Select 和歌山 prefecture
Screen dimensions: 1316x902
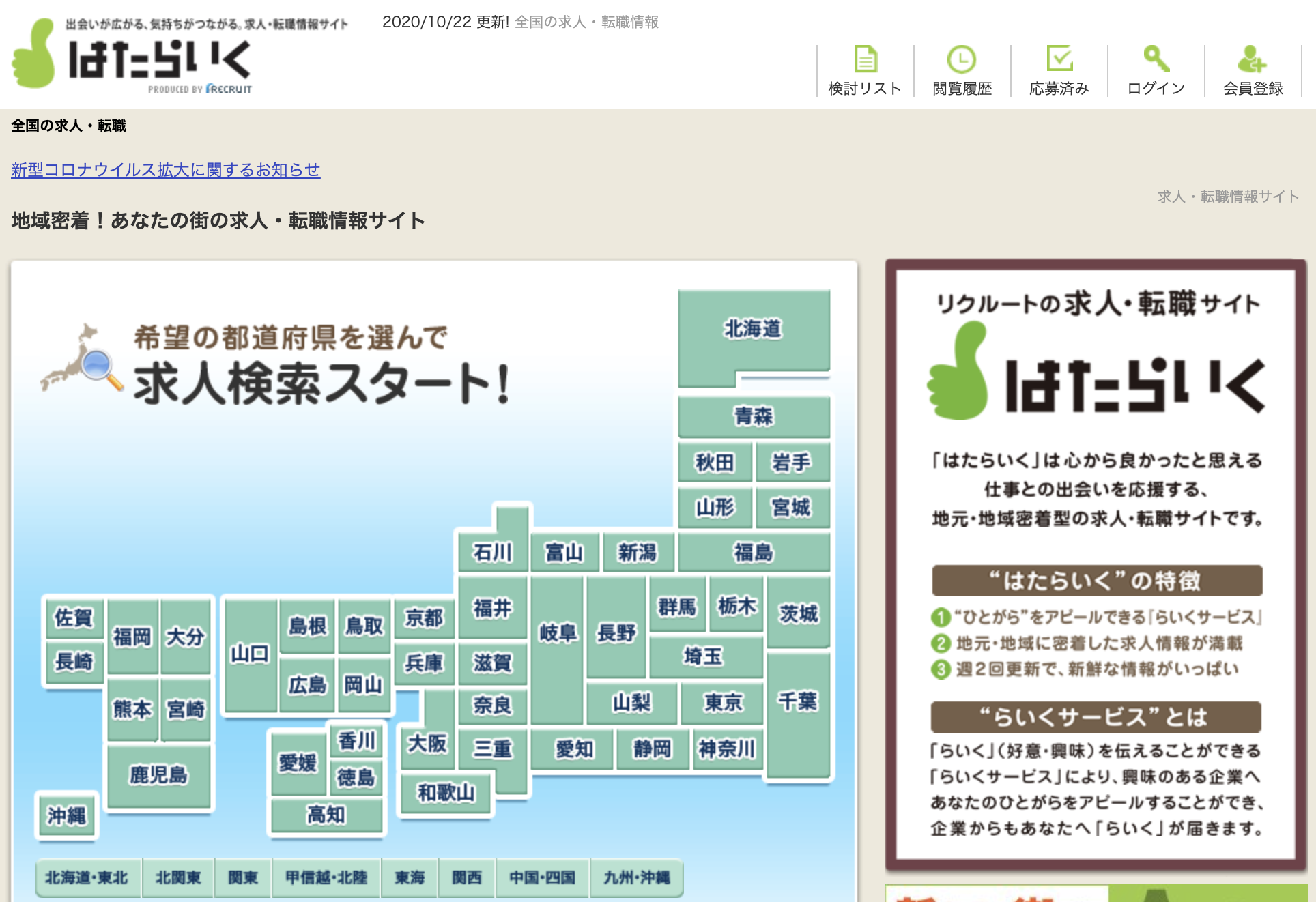click(x=446, y=793)
